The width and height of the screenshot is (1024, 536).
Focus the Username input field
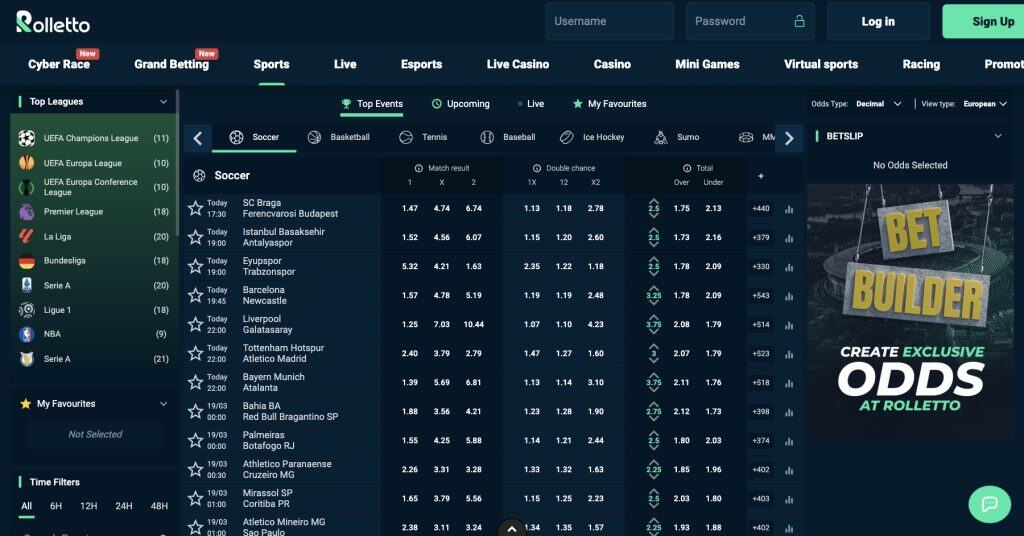click(x=609, y=22)
